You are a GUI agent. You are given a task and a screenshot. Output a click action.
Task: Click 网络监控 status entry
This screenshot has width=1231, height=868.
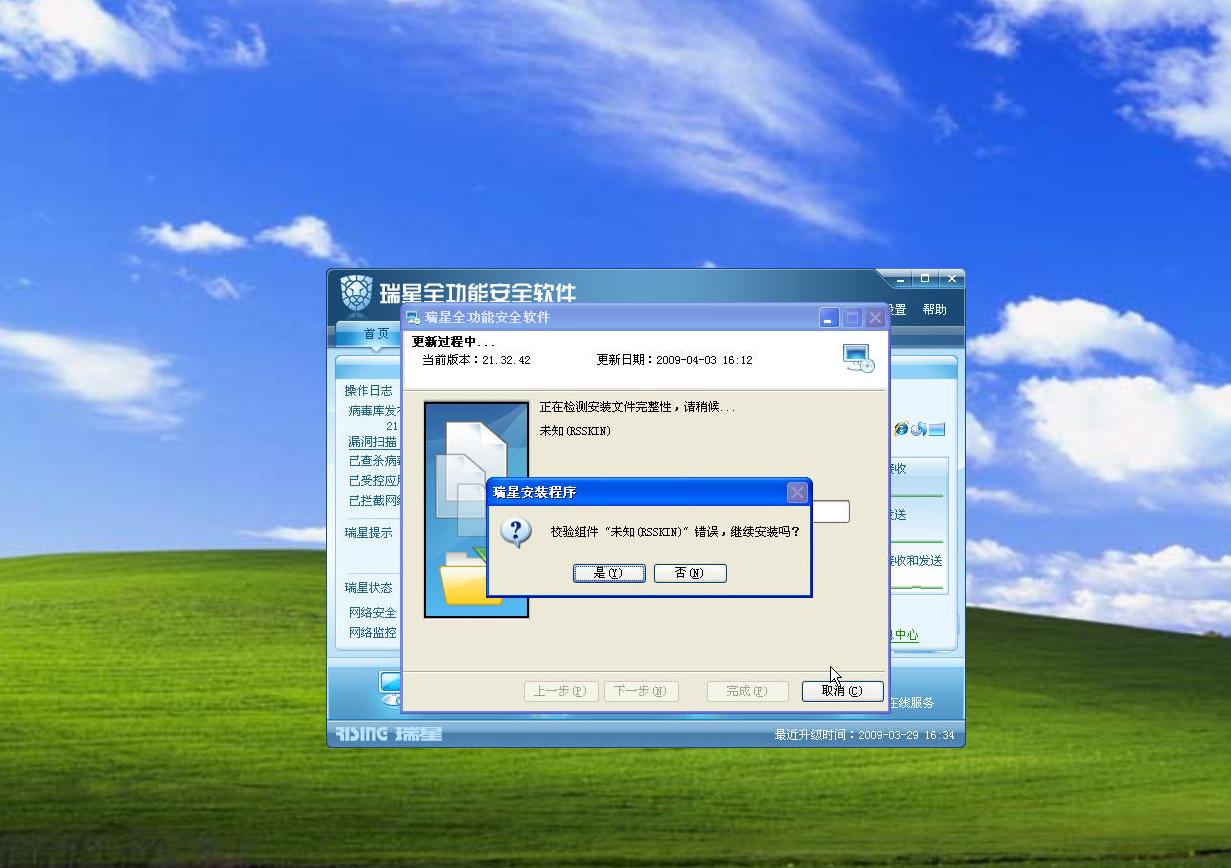372,633
